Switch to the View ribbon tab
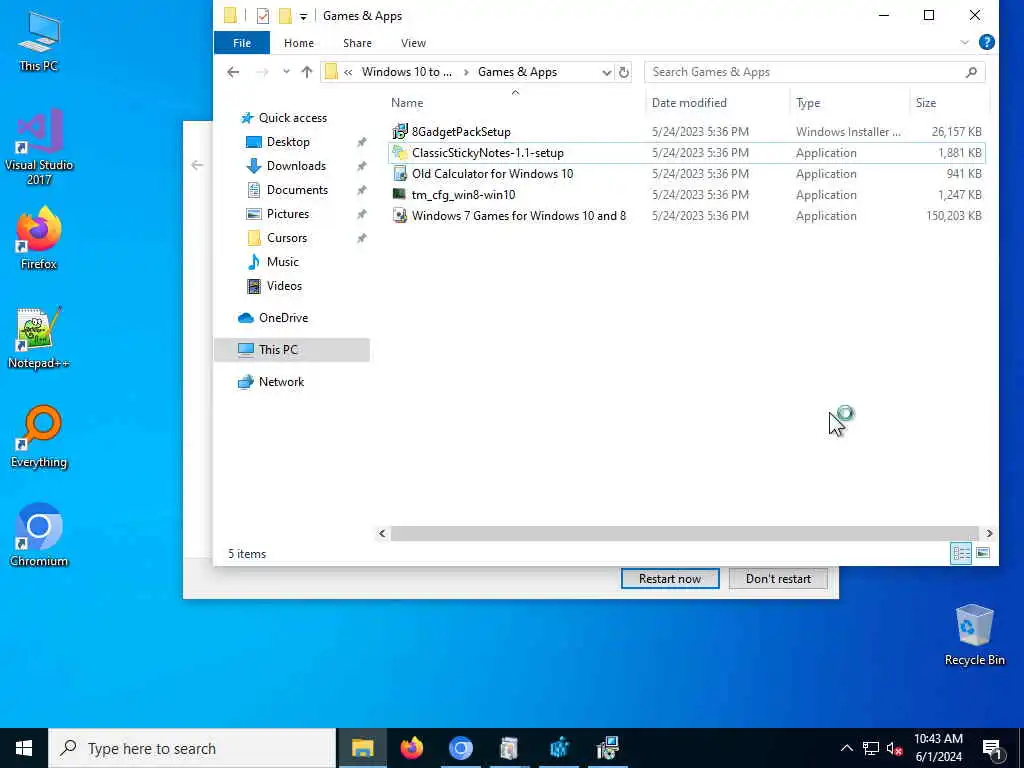The height and width of the screenshot is (768, 1024). 413,43
